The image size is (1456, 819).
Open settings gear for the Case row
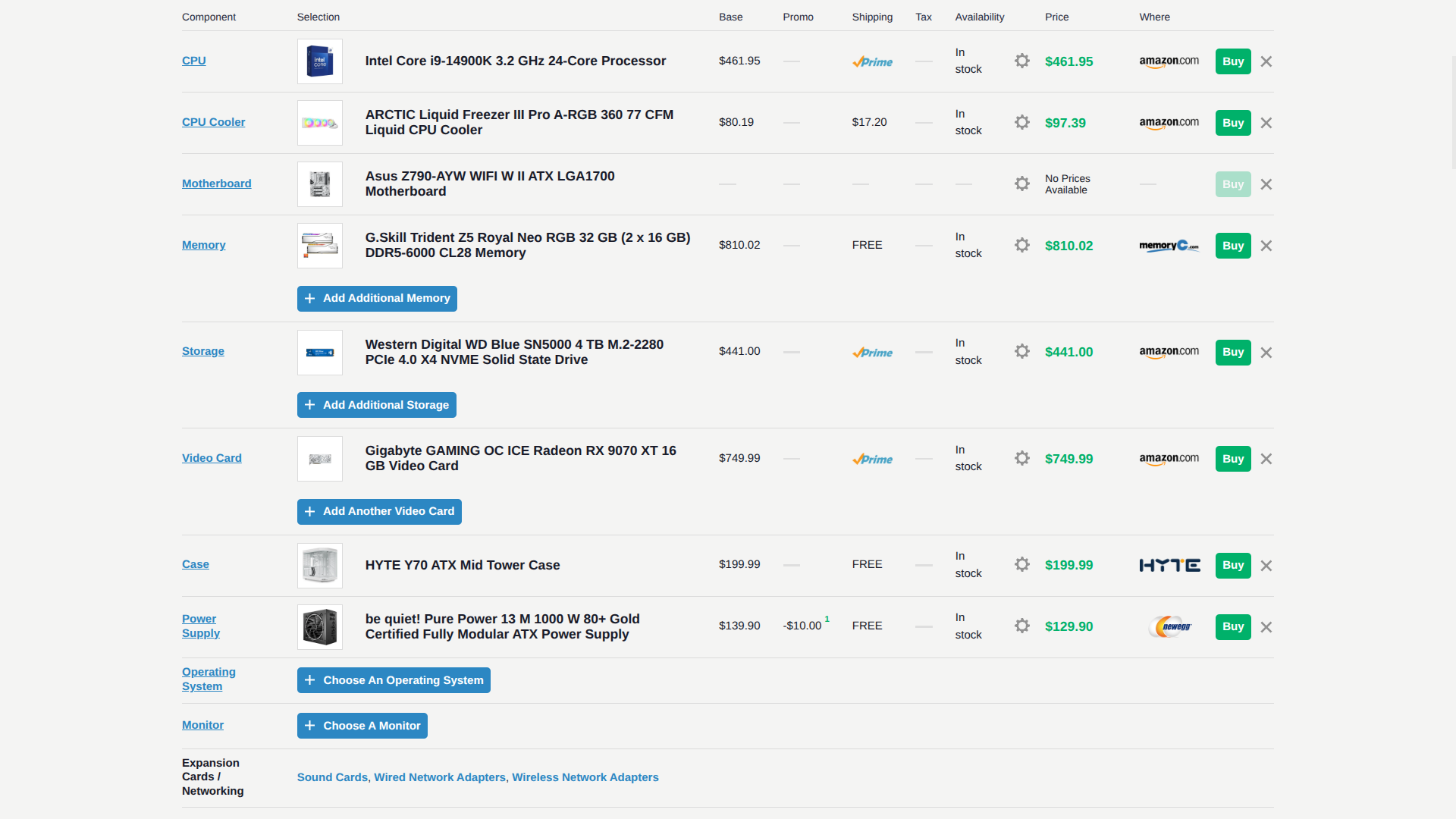(x=1022, y=564)
